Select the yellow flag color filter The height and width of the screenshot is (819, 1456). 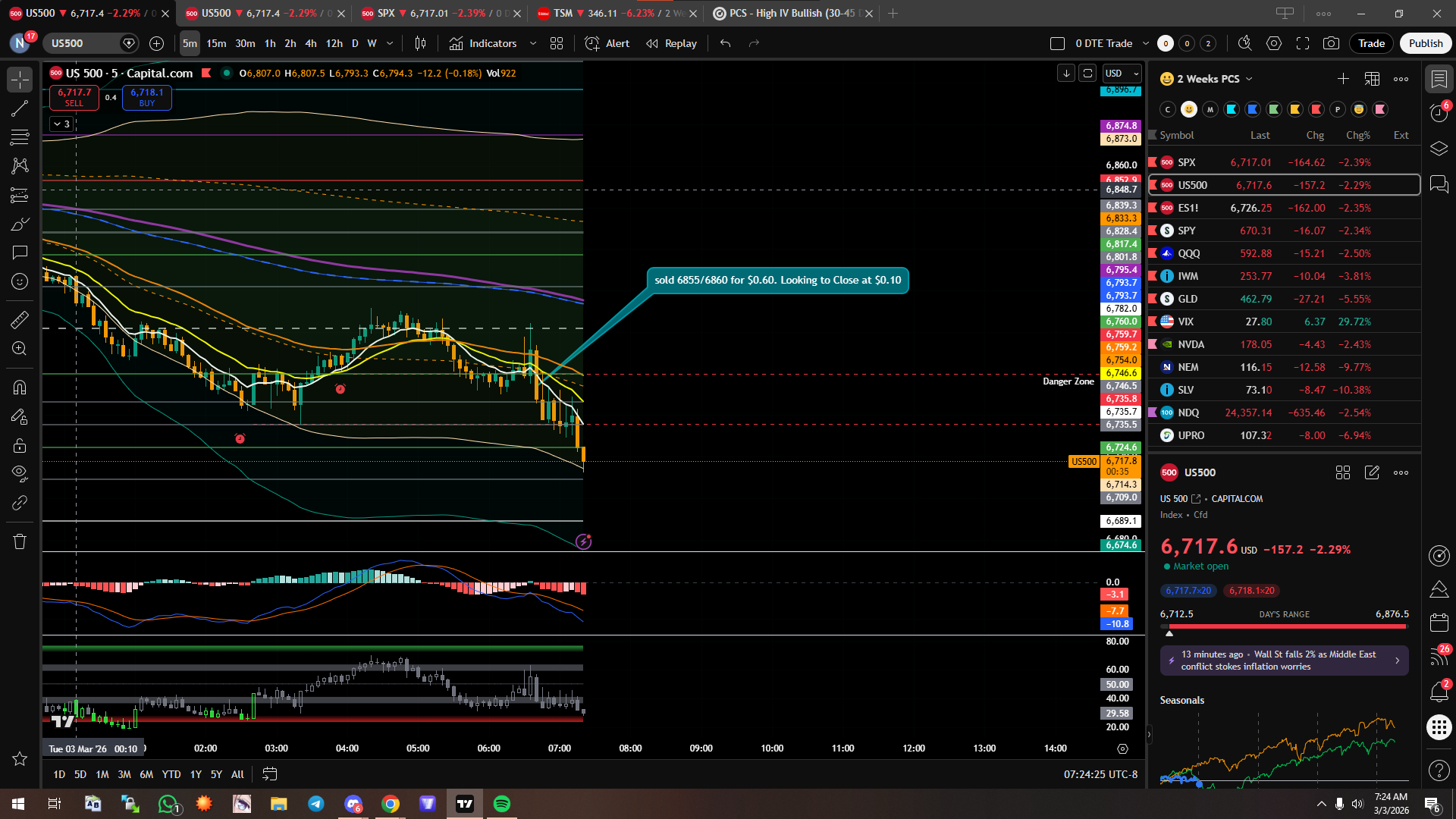pos(1295,109)
